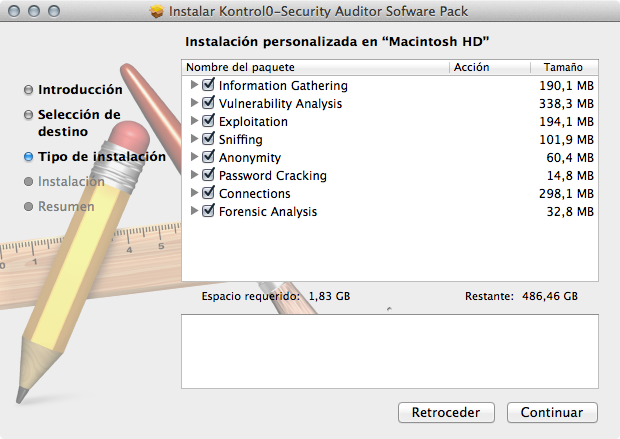The width and height of the screenshot is (620, 439).
Task: Click the Nombre del paquete column header
Action: [315, 67]
